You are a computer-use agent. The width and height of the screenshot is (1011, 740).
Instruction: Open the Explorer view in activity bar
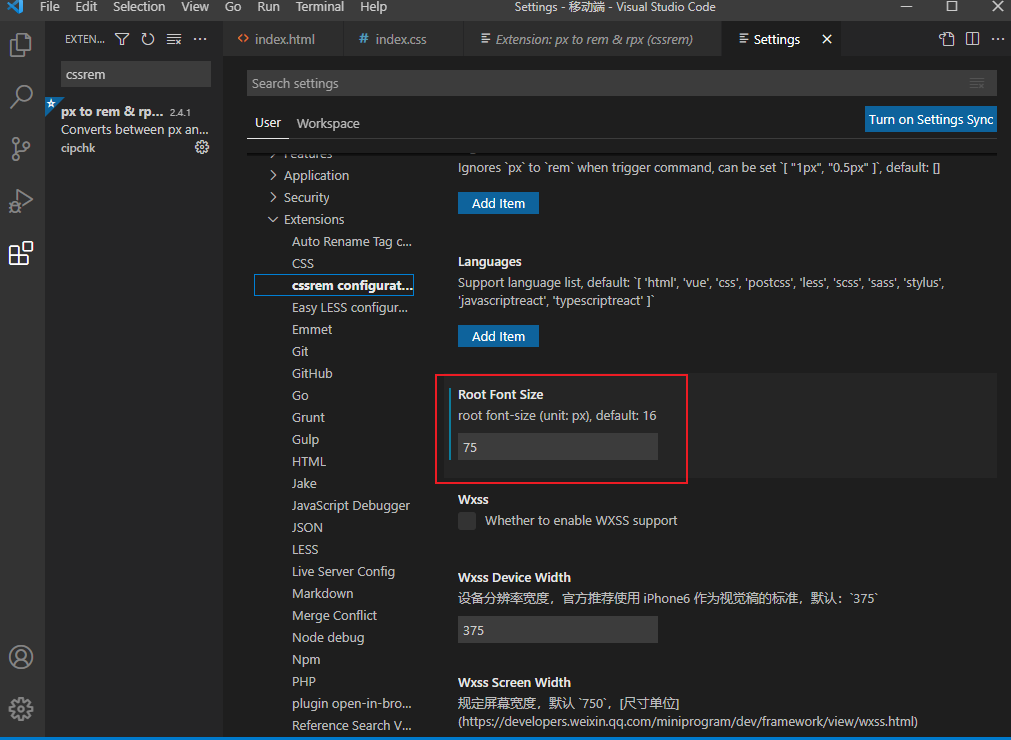tap(21, 45)
